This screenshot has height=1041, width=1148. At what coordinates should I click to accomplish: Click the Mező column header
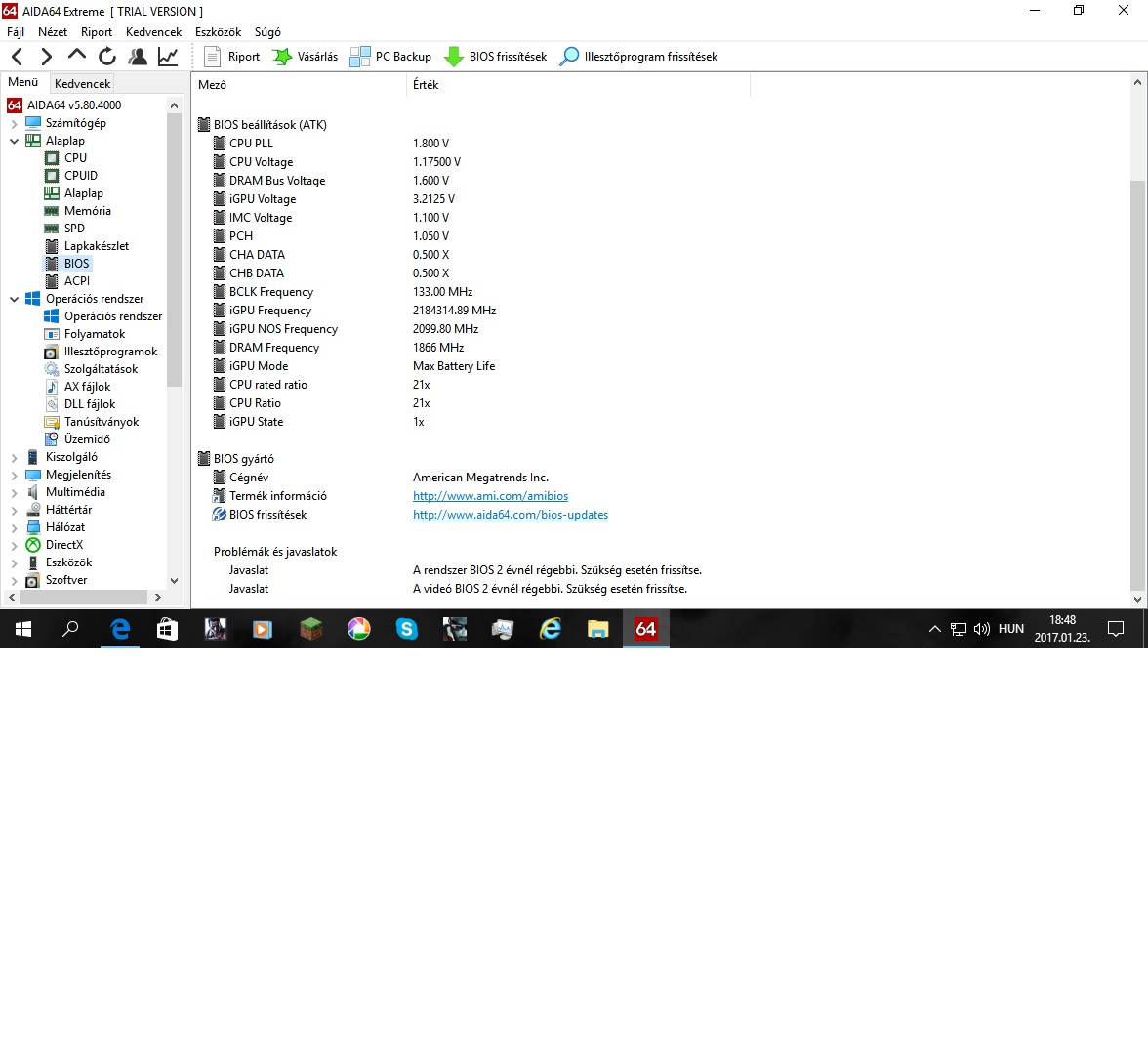coord(299,85)
